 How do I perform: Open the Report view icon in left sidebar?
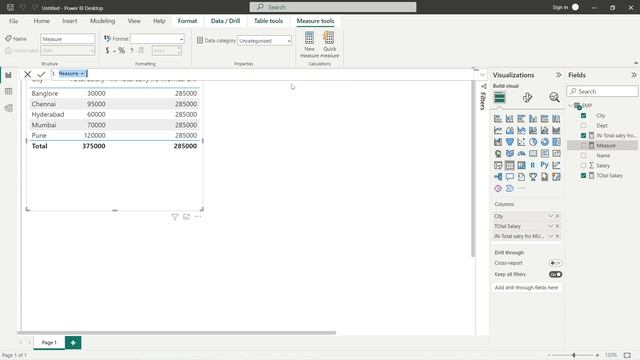pyautogui.click(x=8, y=75)
